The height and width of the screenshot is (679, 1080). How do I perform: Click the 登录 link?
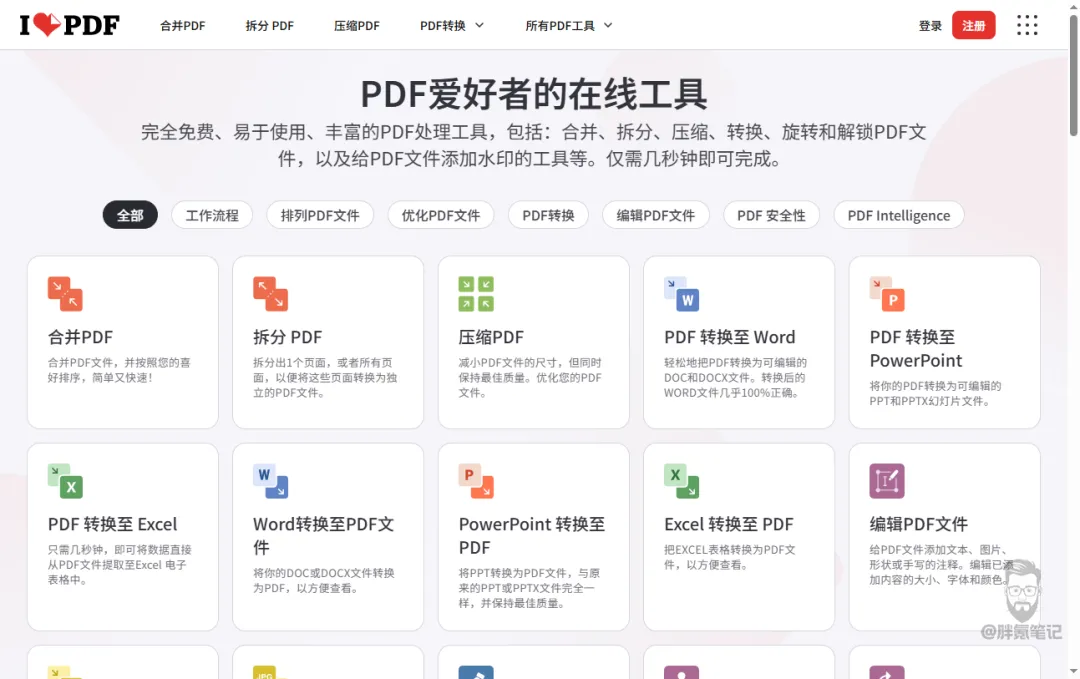pos(930,25)
